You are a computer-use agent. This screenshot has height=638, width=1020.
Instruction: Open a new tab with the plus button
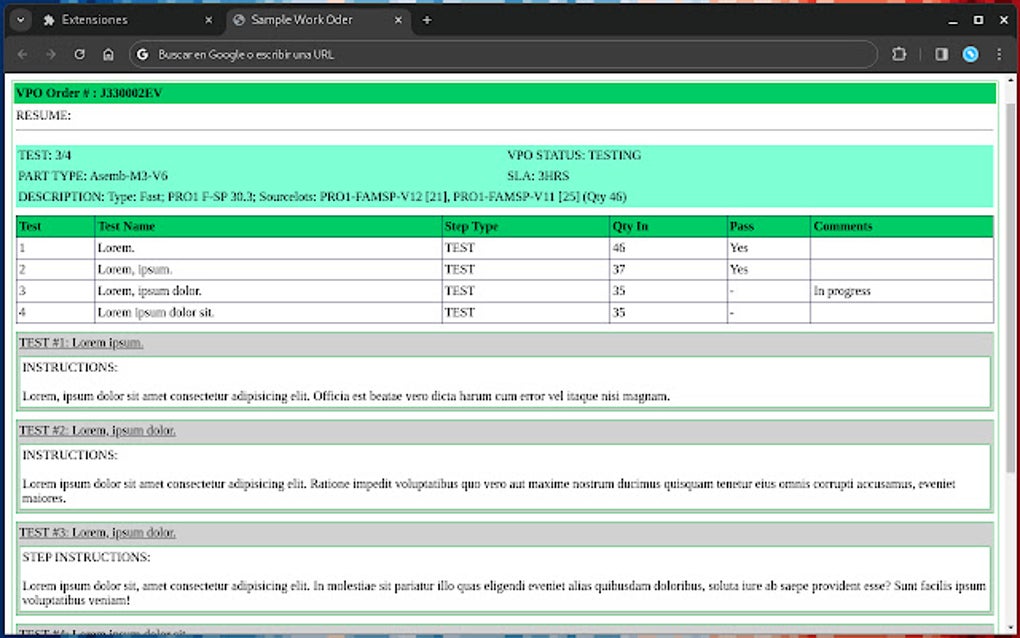click(427, 19)
